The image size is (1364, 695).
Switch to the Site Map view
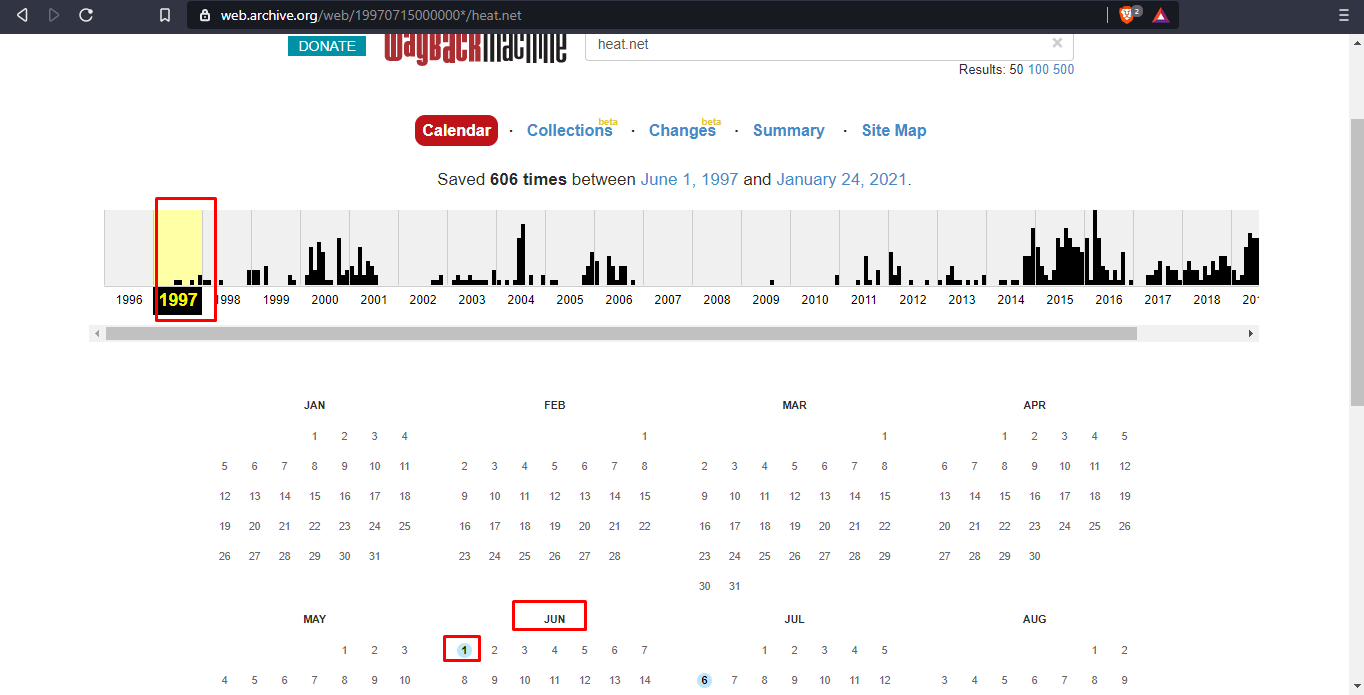coord(893,130)
